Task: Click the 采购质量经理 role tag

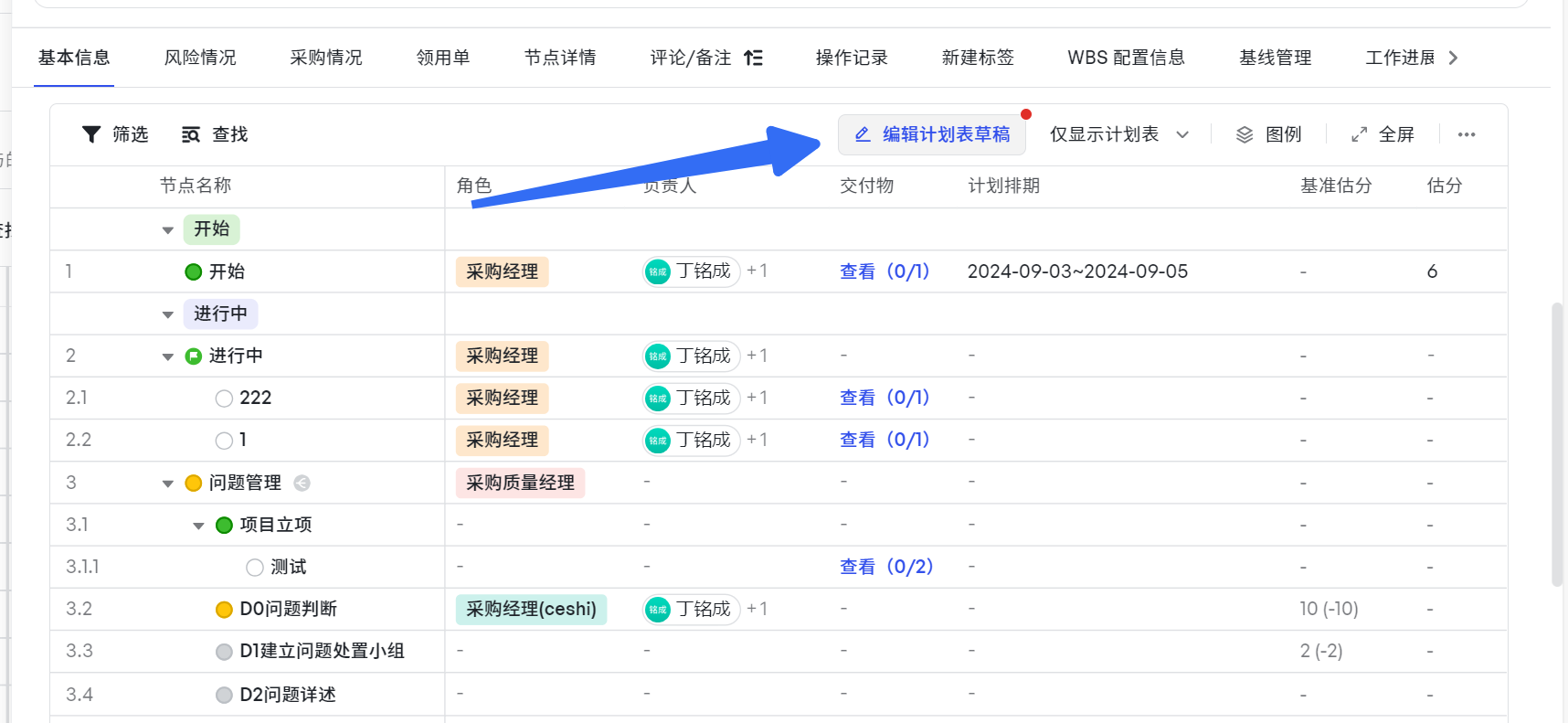Action: pos(520,483)
